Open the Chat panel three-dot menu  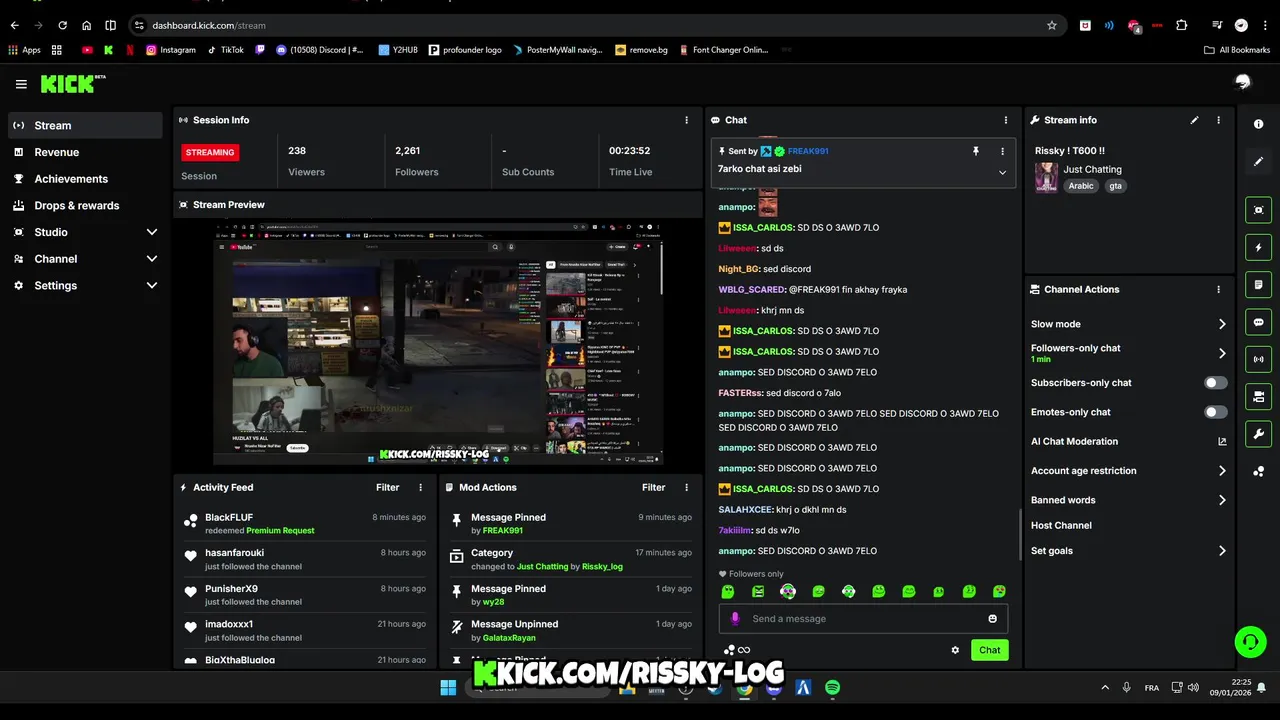point(1006,120)
